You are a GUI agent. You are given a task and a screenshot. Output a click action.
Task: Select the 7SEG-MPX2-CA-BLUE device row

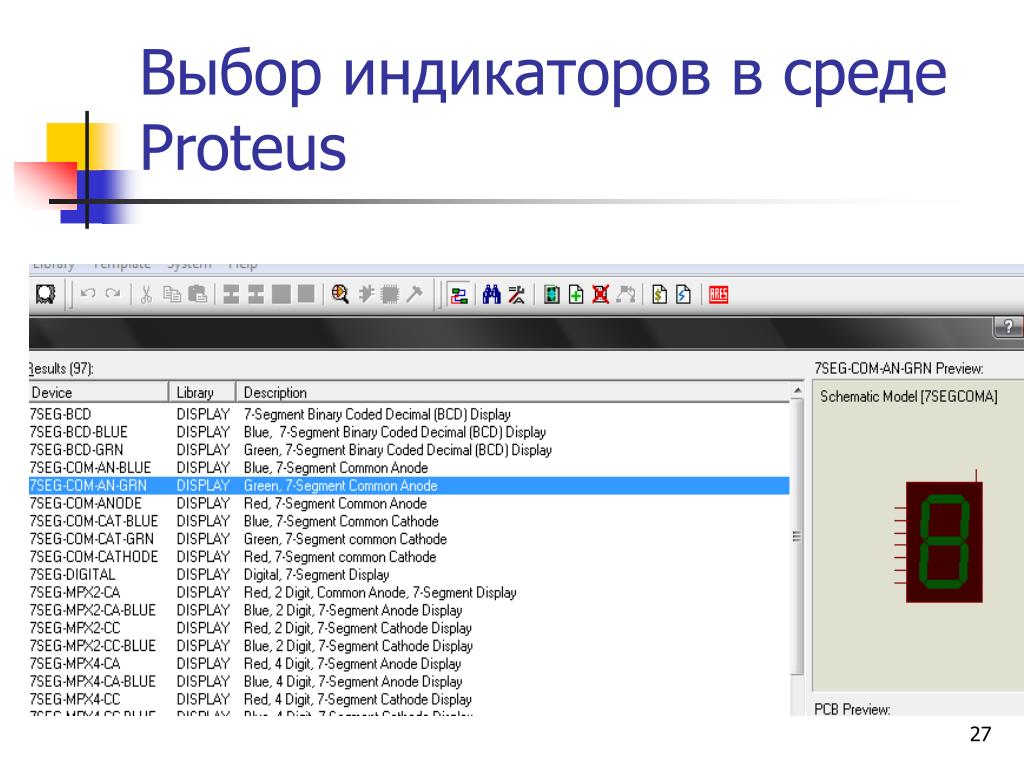409,610
